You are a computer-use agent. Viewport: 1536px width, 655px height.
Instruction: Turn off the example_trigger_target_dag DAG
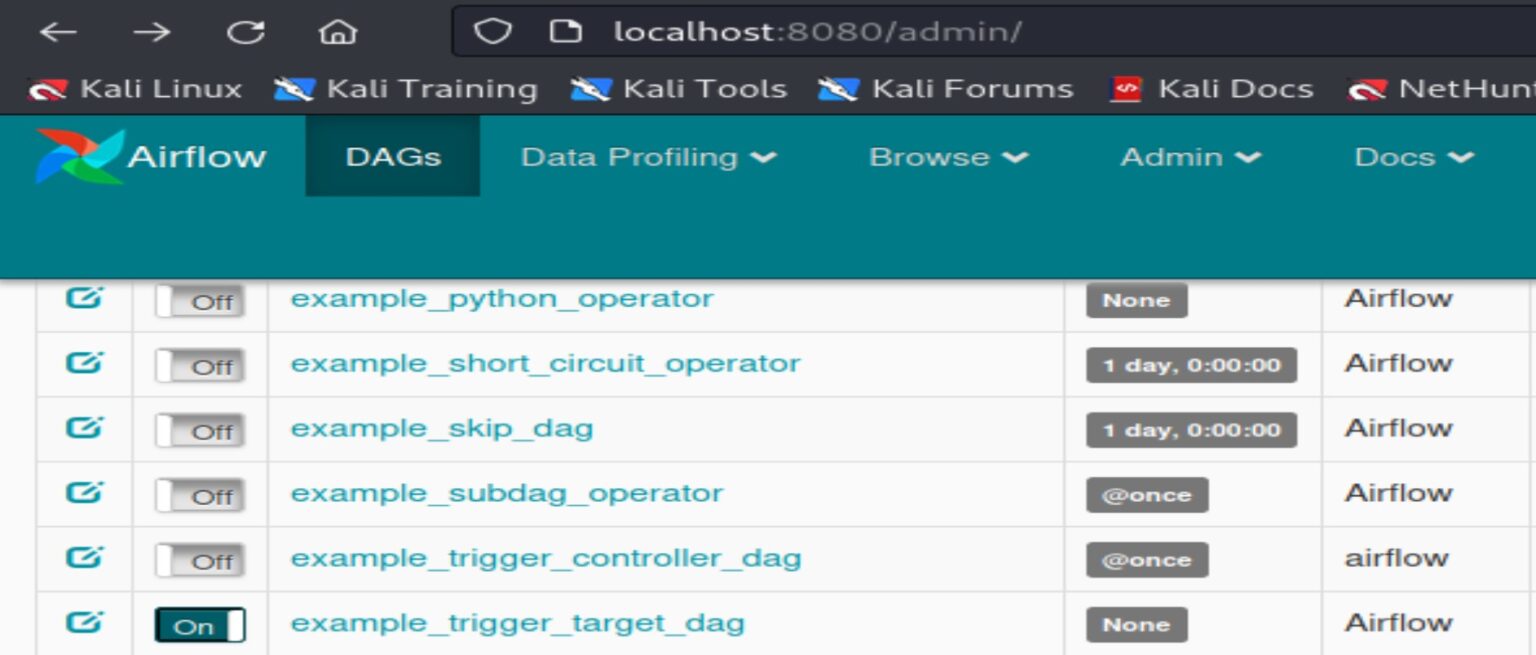coord(199,623)
